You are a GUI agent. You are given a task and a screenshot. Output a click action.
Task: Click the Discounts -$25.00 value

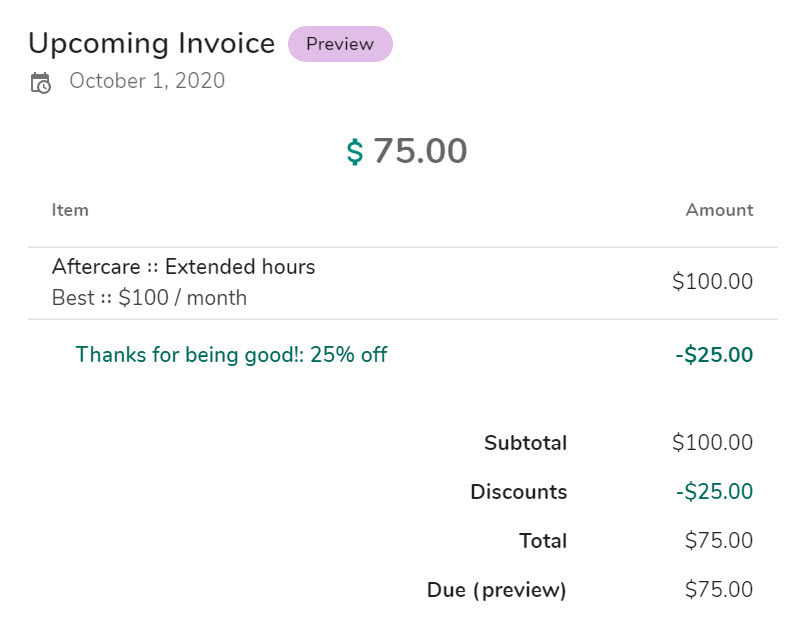pos(714,492)
